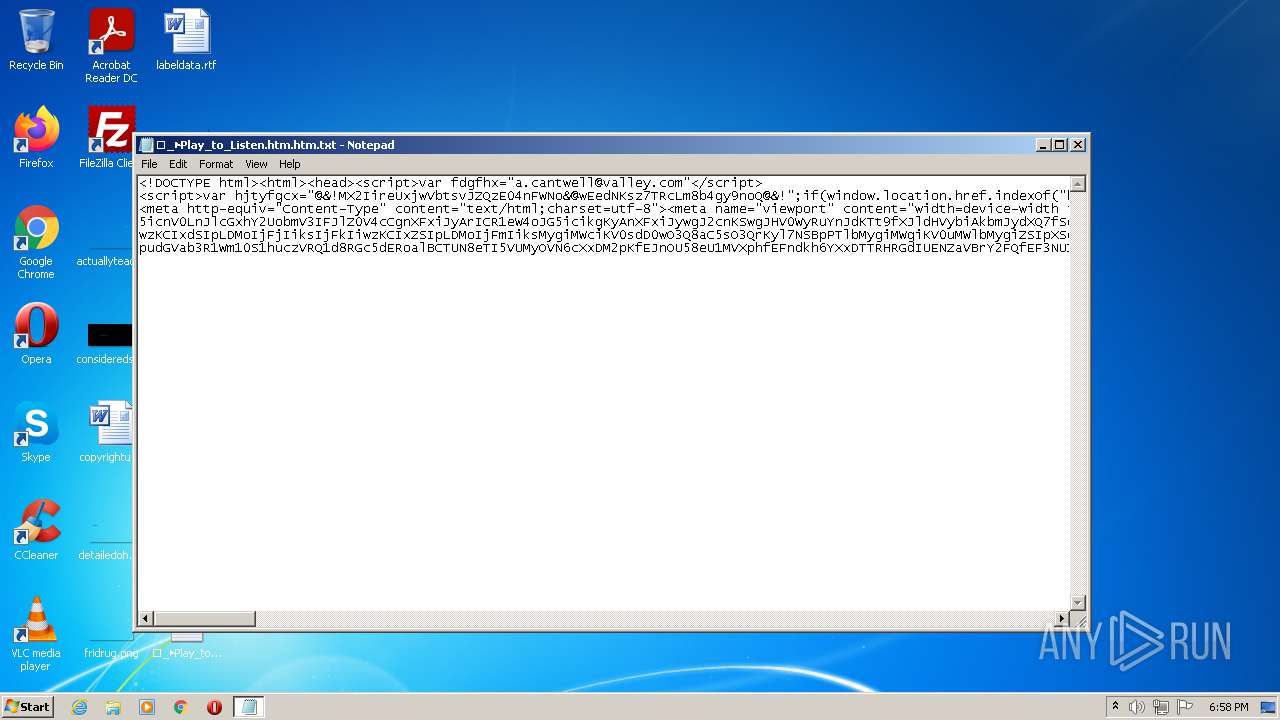Launch VLC media player from the desktop
1280x720 pixels.
pyautogui.click(x=36, y=634)
